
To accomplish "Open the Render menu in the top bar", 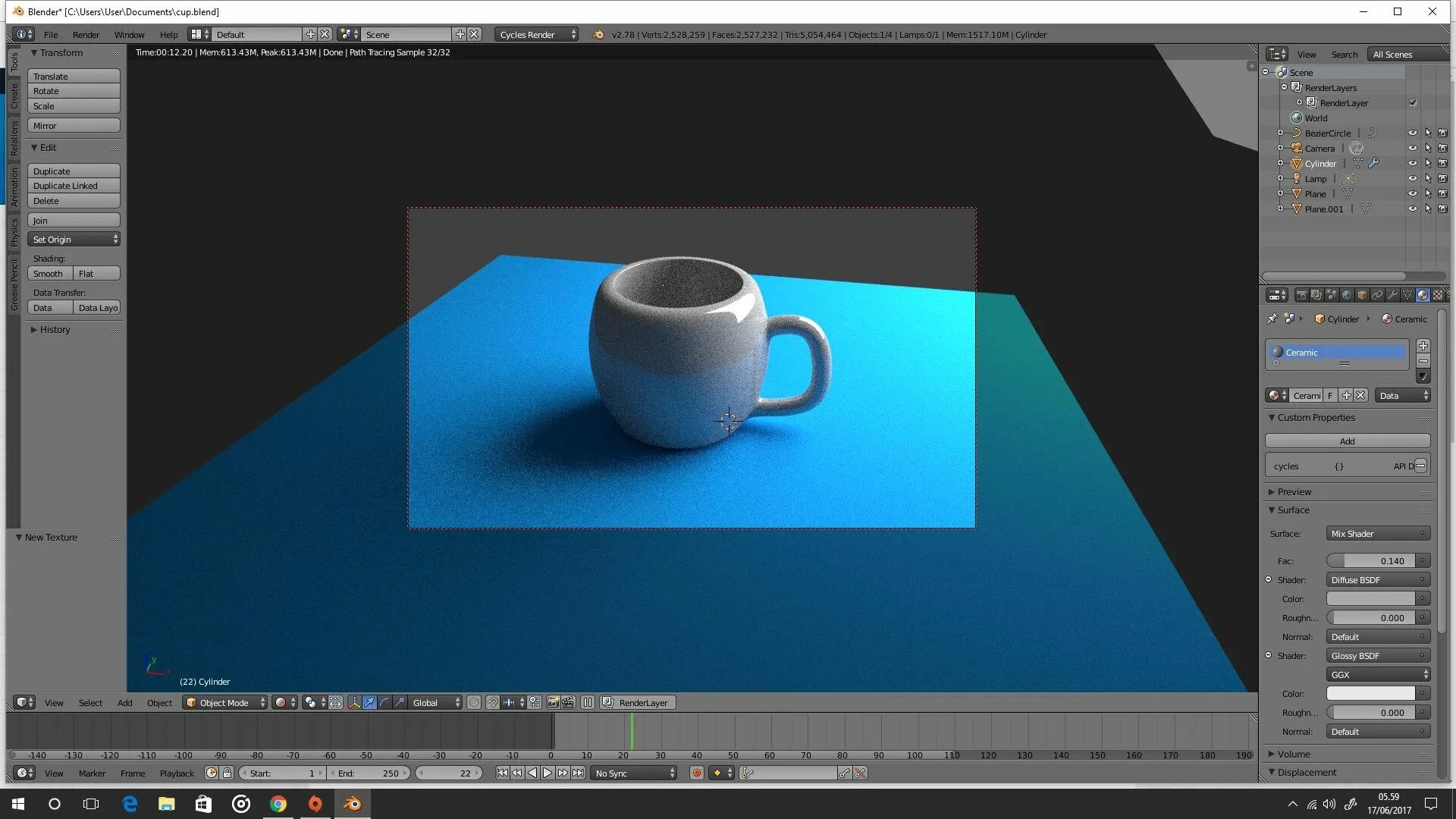I will click(x=86, y=35).
